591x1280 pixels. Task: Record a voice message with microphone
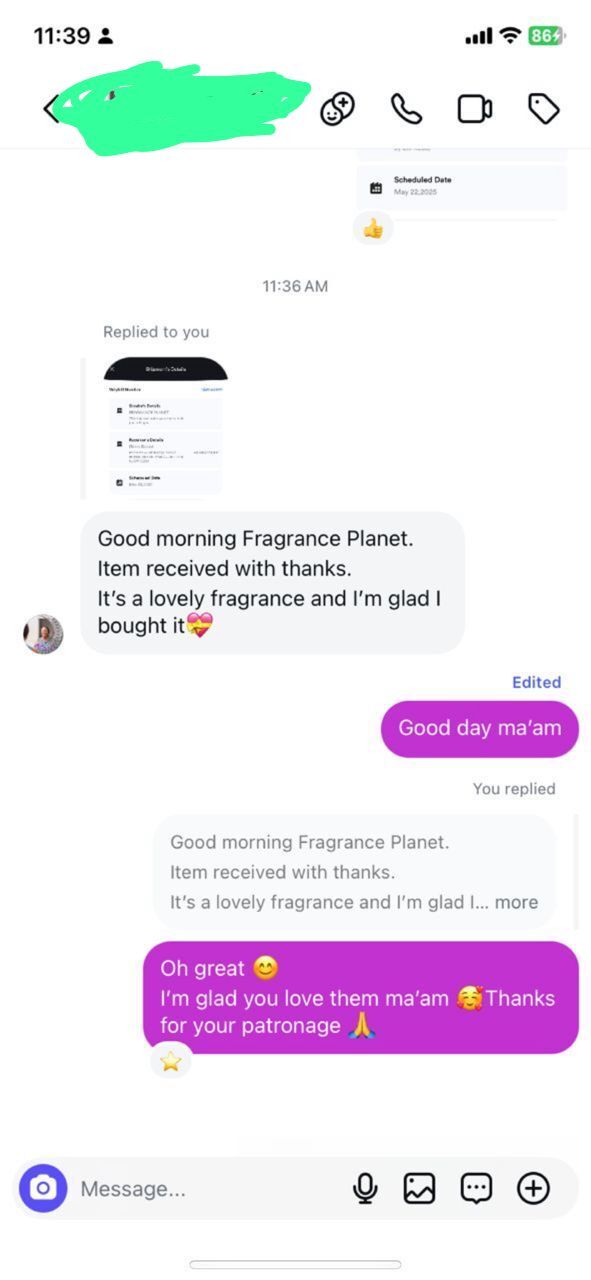[x=365, y=1188]
